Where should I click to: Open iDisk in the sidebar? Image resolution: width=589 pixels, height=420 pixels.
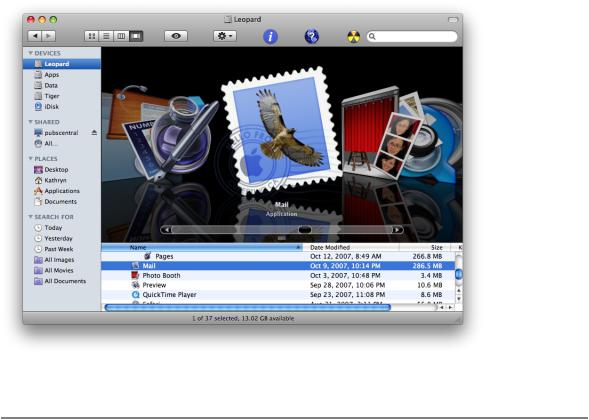pos(62,107)
